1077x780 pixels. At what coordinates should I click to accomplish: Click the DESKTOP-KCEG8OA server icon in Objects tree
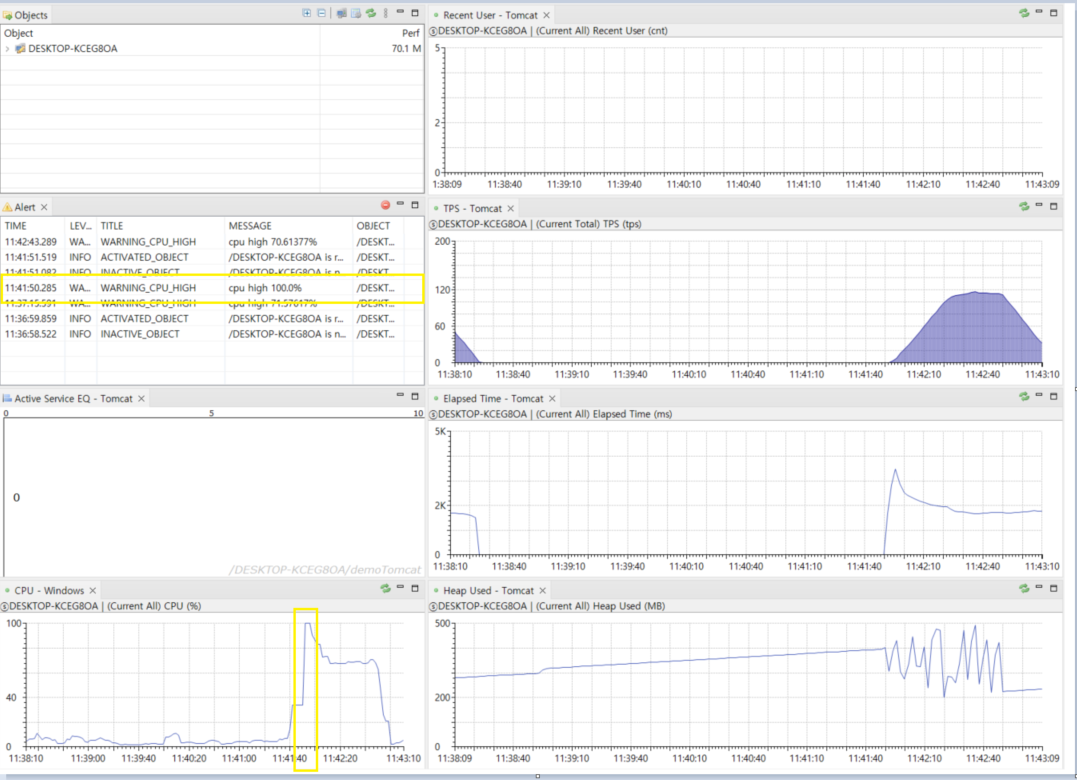[x=20, y=49]
